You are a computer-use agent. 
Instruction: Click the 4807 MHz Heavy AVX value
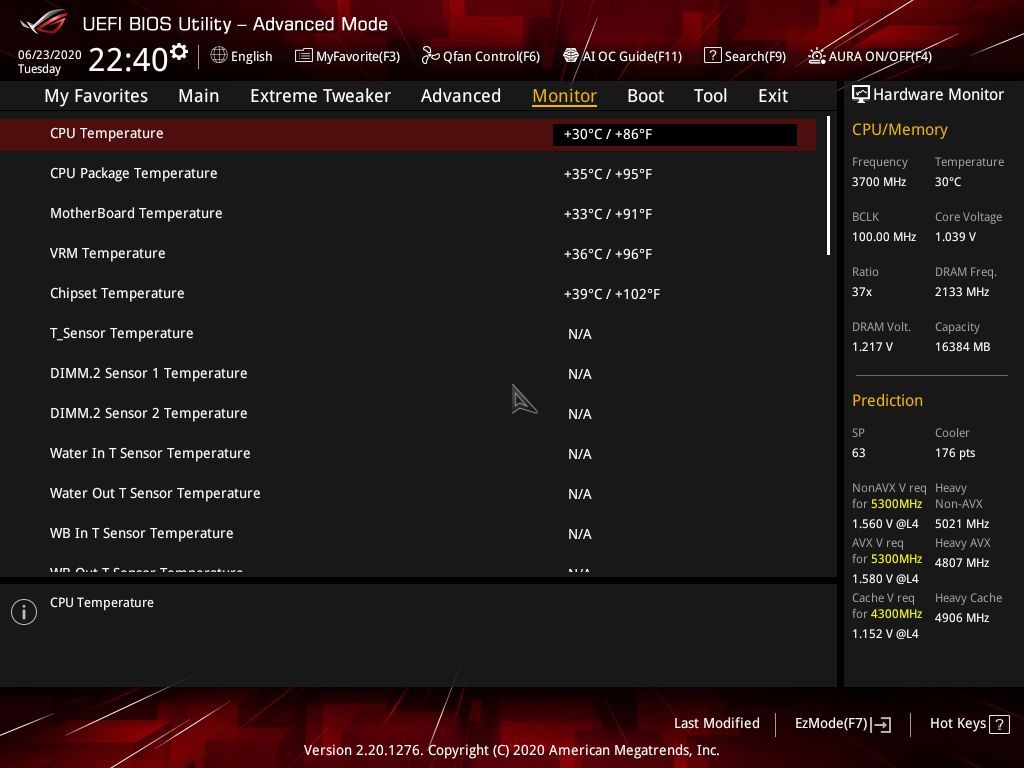[961, 562]
